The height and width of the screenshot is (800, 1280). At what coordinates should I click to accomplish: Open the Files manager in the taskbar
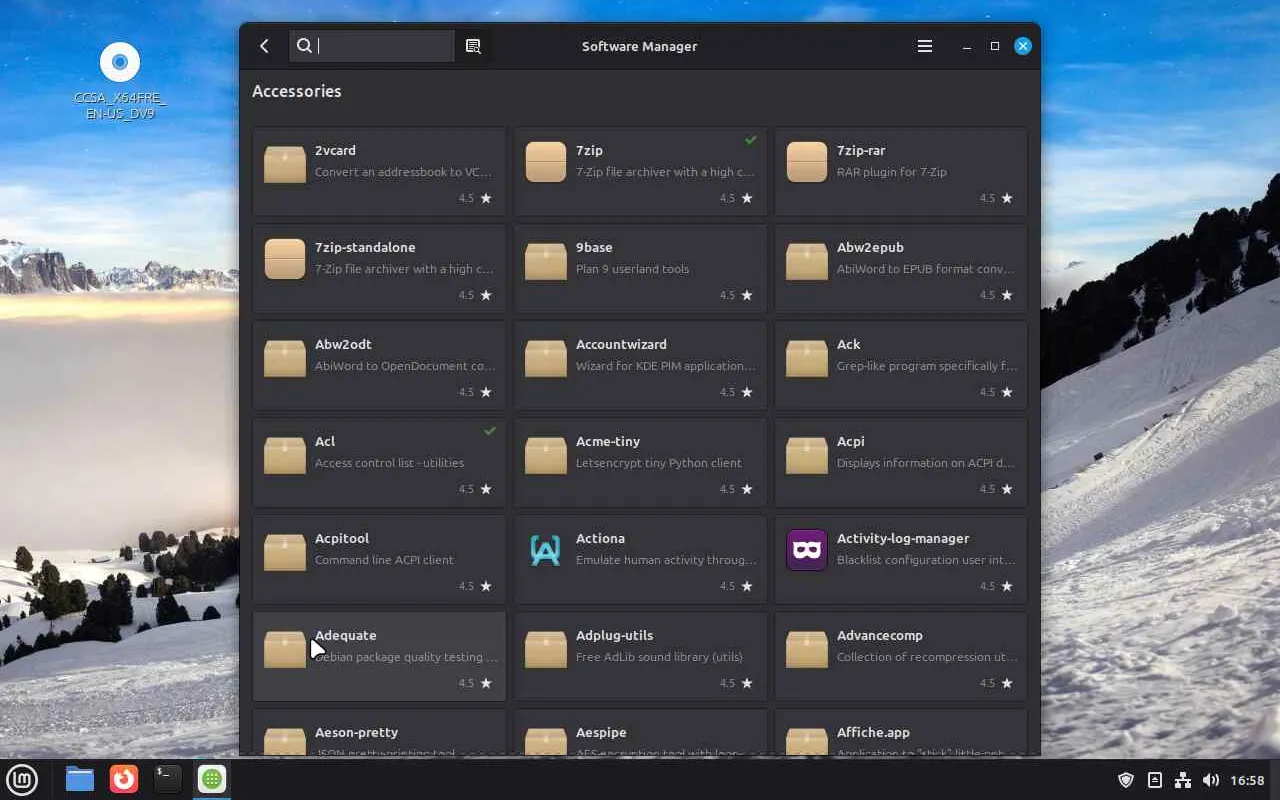80,779
